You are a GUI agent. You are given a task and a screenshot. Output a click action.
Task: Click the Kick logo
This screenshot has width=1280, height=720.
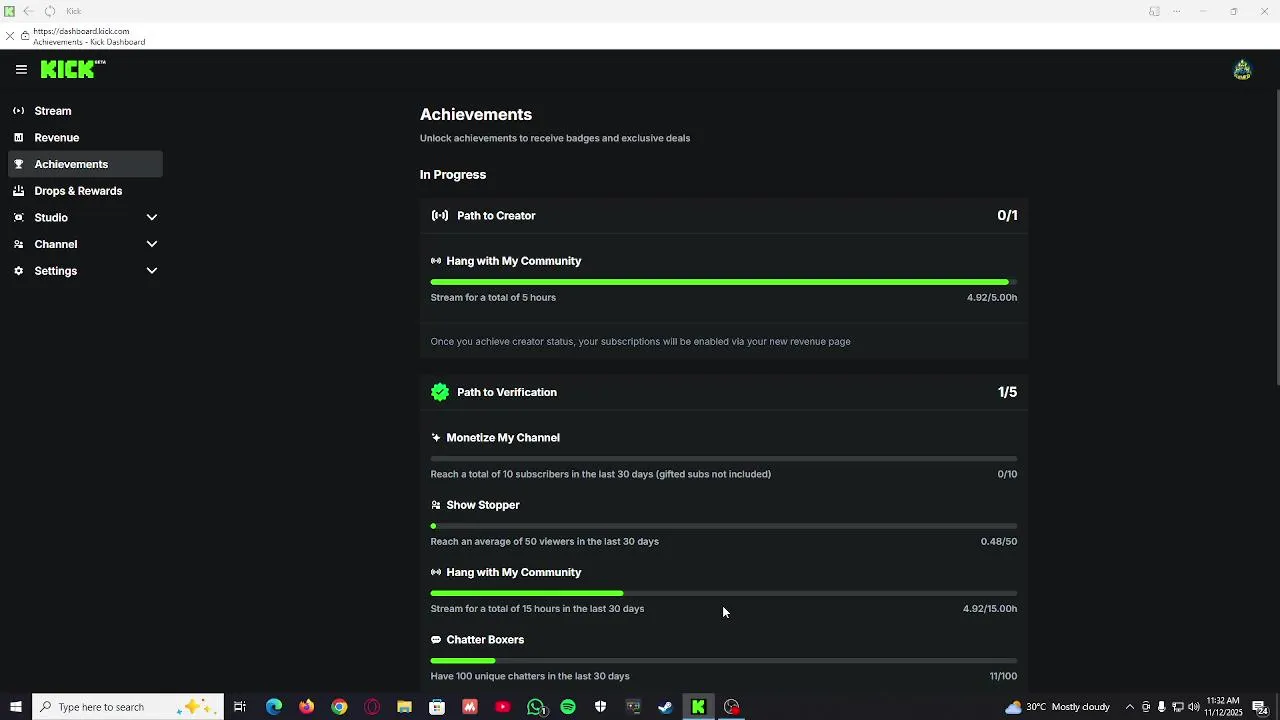[x=72, y=69]
